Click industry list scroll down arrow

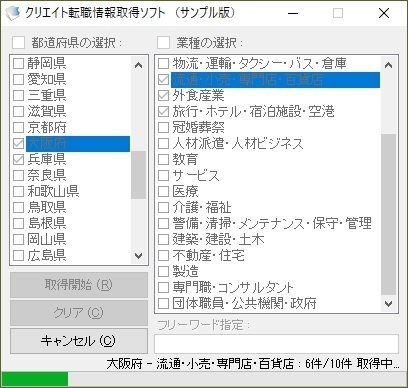click(x=388, y=304)
